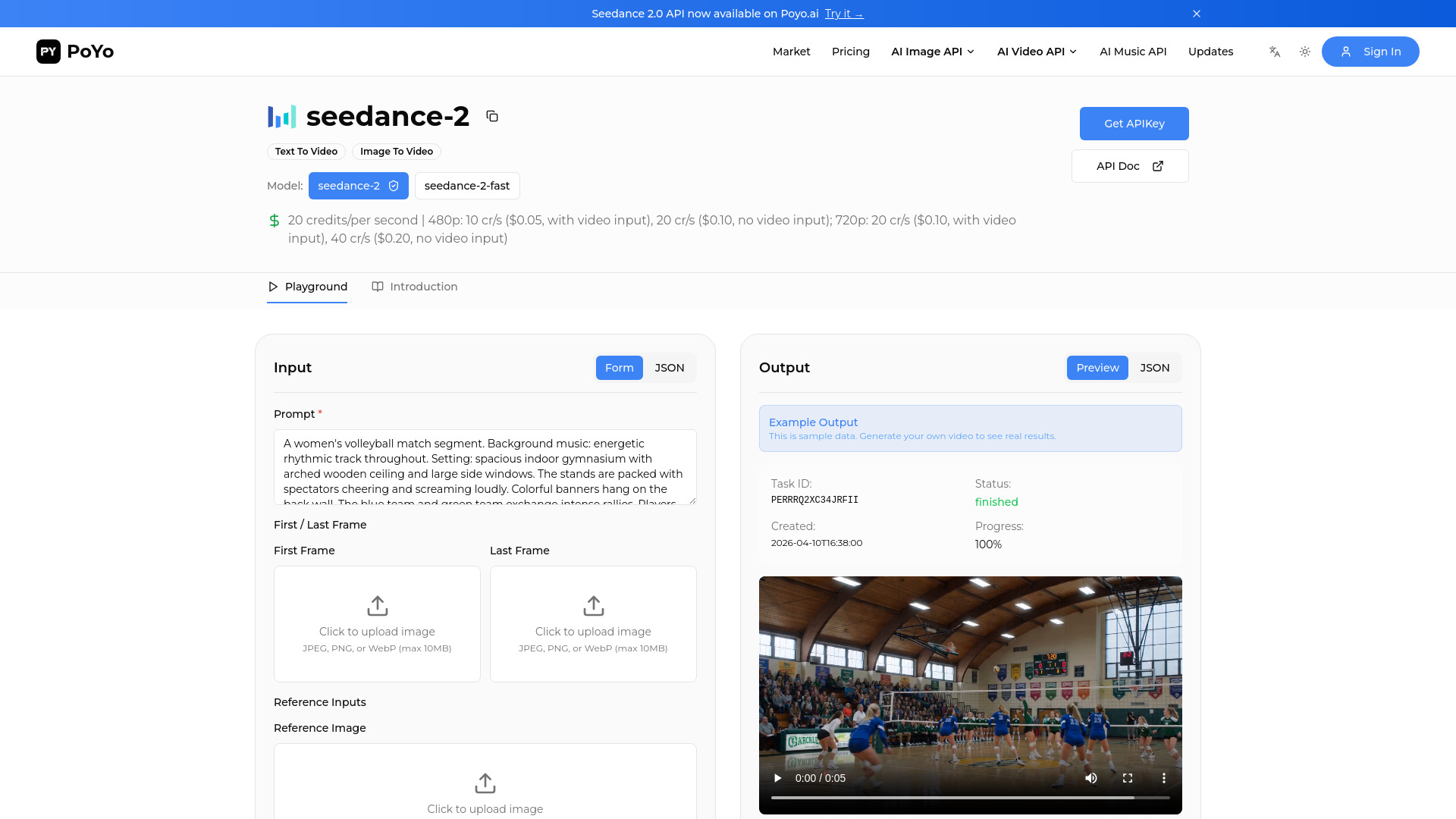Click the Get APIKey button

tap(1134, 124)
